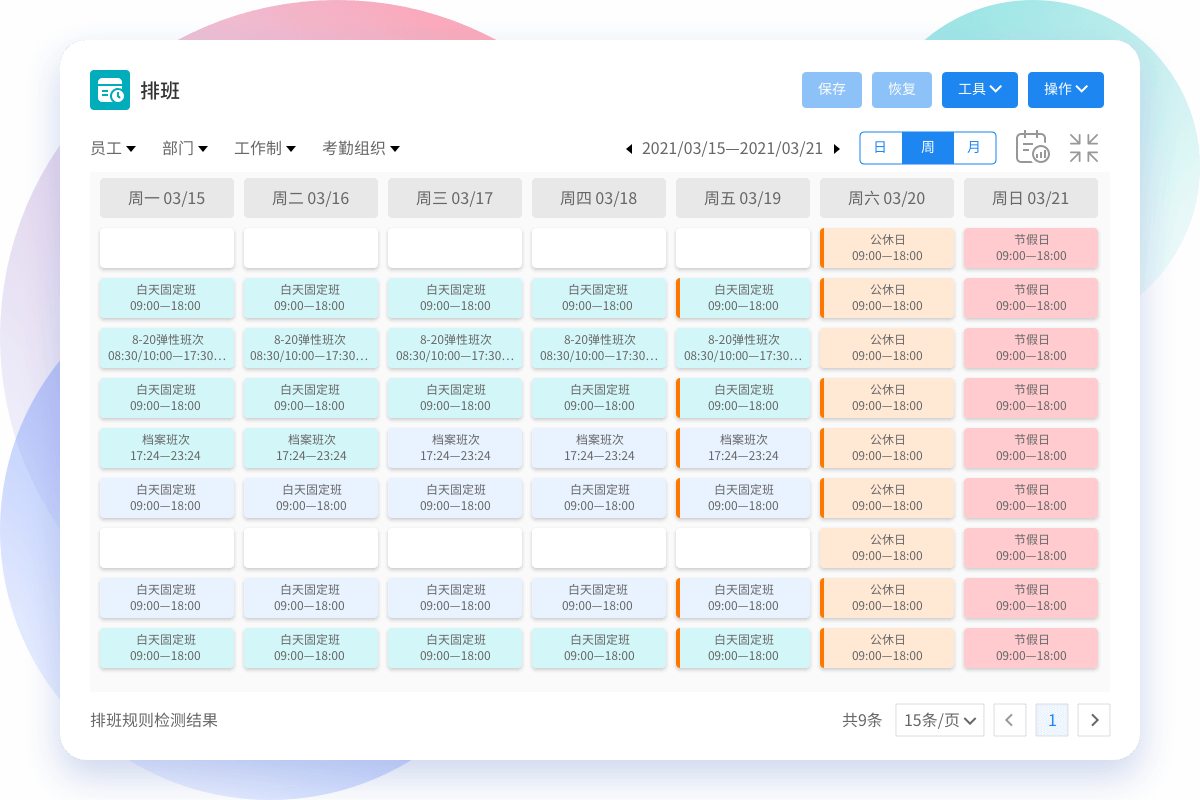Click the 保存 button
Image resolution: width=1200 pixels, height=800 pixels.
(x=832, y=90)
